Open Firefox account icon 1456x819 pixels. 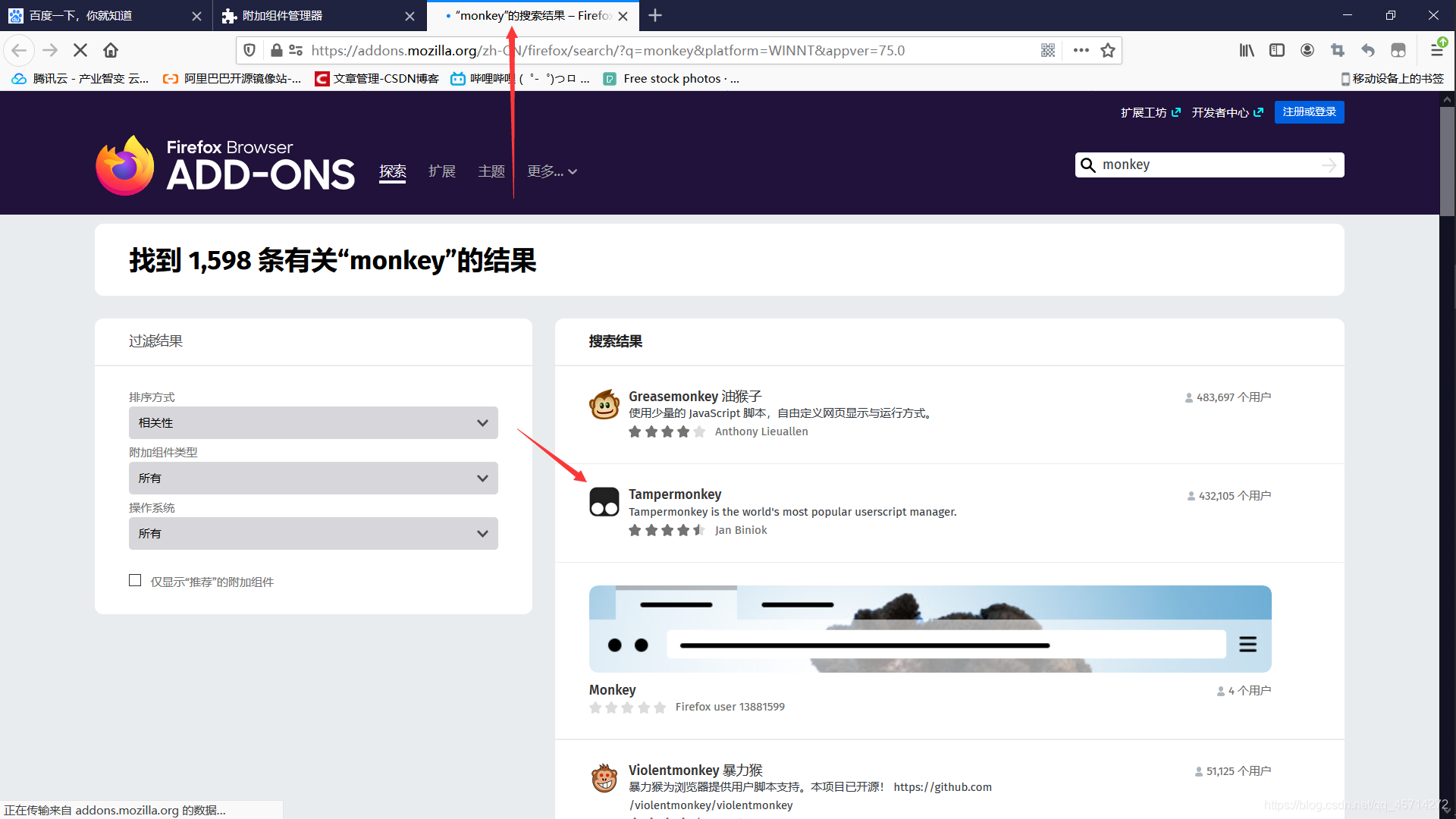pyautogui.click(x=1307, y=51)
